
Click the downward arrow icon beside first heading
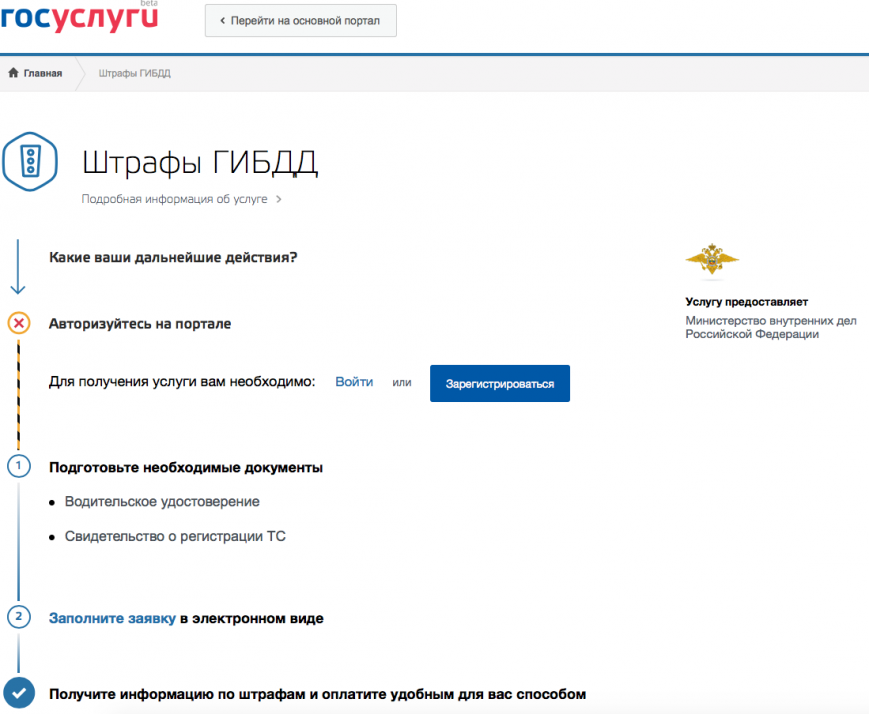18,267
